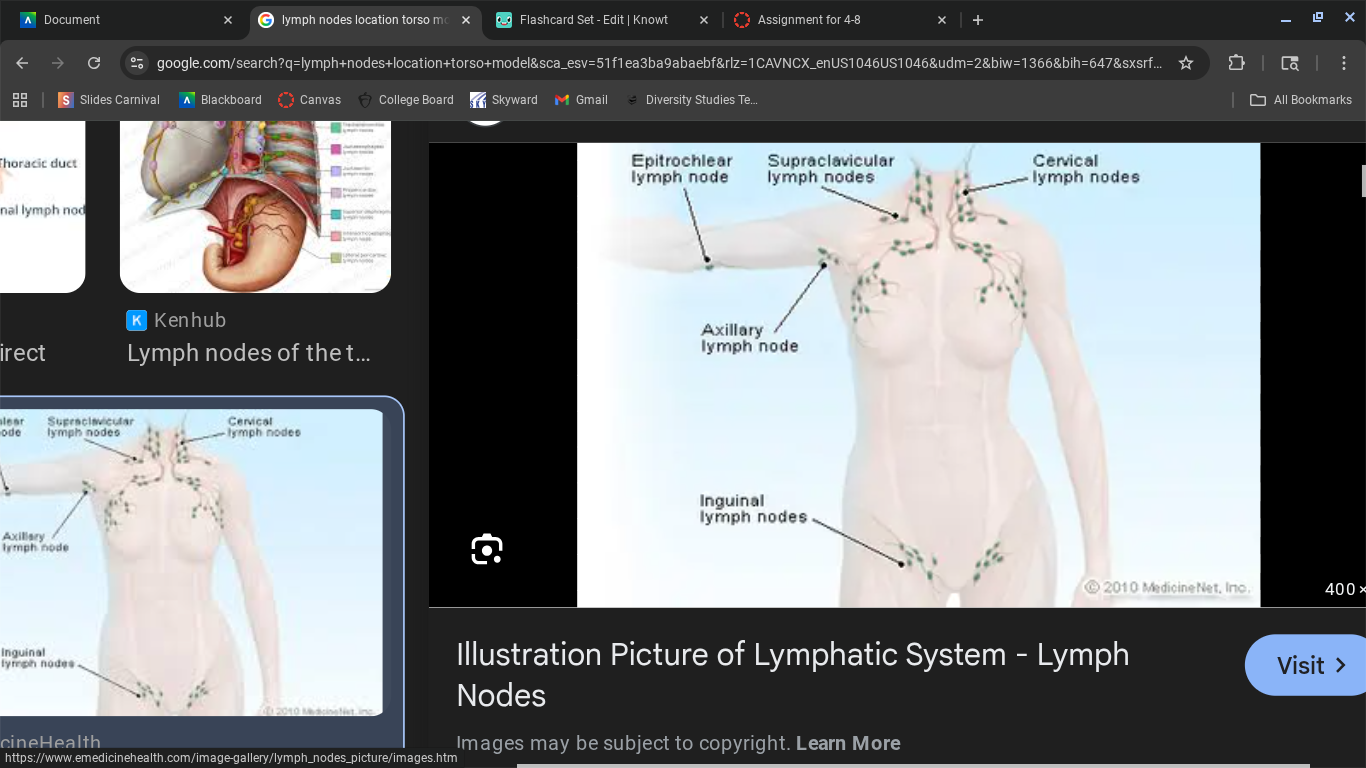Open a new tab with plus button
Screen dimensions: 1366x768
click(x=978, y=20)
